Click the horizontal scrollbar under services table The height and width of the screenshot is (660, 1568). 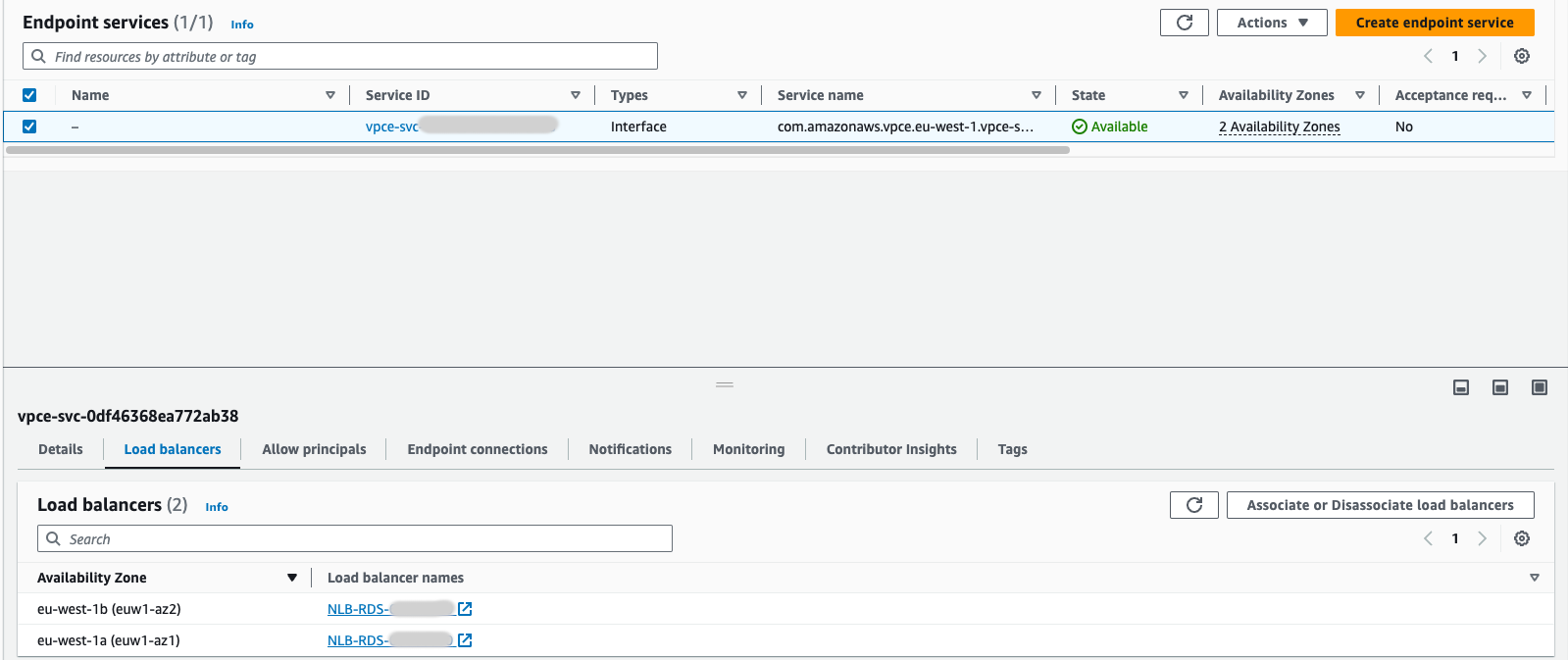(537, 150)
